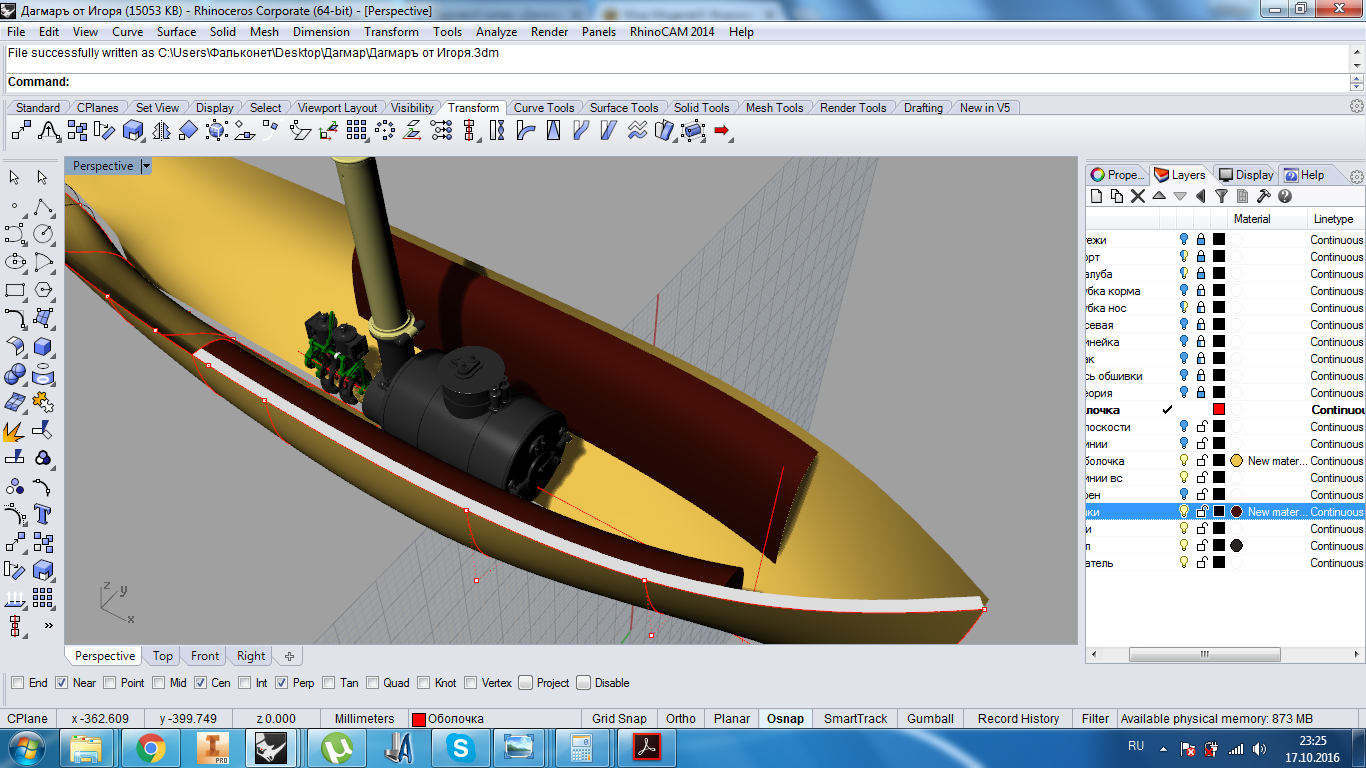
Task: Select the Cage Edit box tool
Action: [693, 130]
